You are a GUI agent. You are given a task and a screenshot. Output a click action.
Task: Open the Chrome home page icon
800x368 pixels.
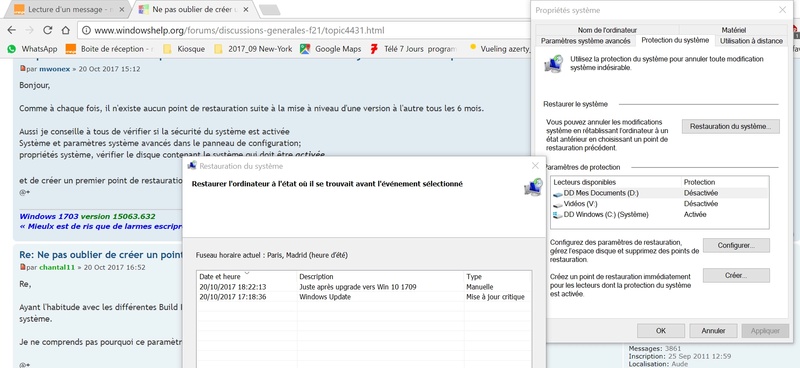click(65, 30)
